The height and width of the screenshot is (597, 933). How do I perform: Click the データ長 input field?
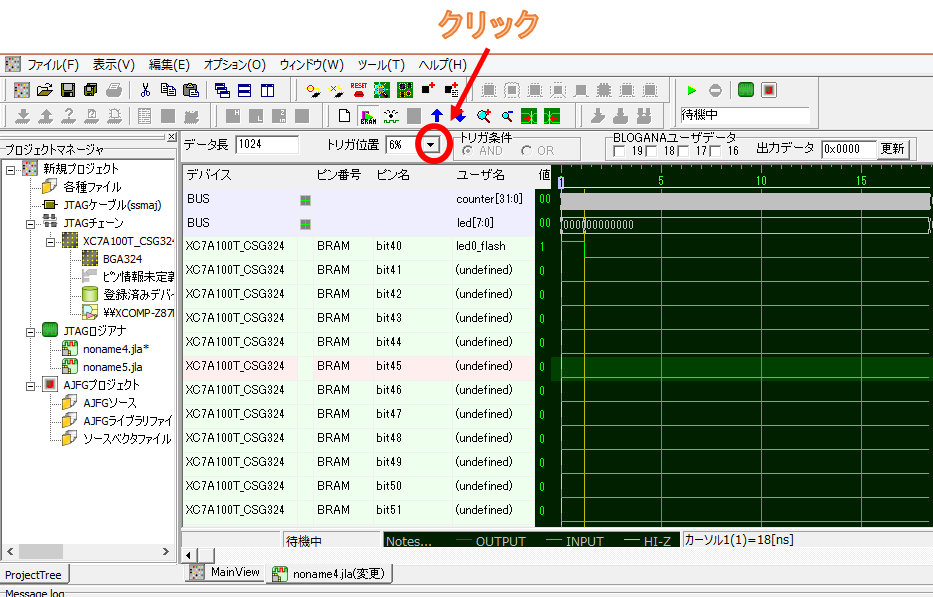point(267,145)
